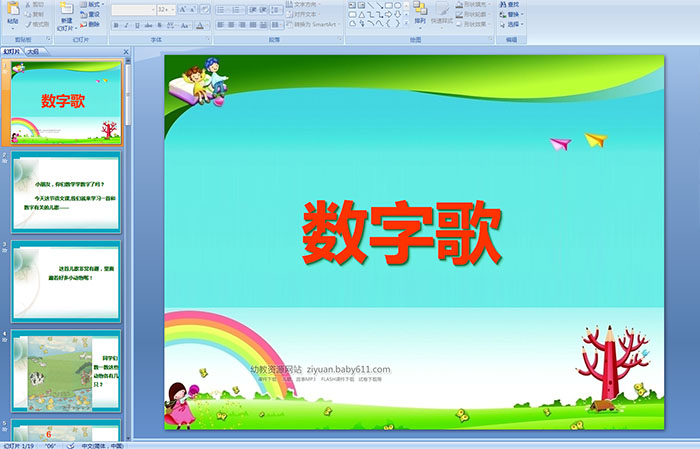Screen dimensions: 700x449
Task: Click the Align Text Right icon
Action: click(x=242, y=25)
